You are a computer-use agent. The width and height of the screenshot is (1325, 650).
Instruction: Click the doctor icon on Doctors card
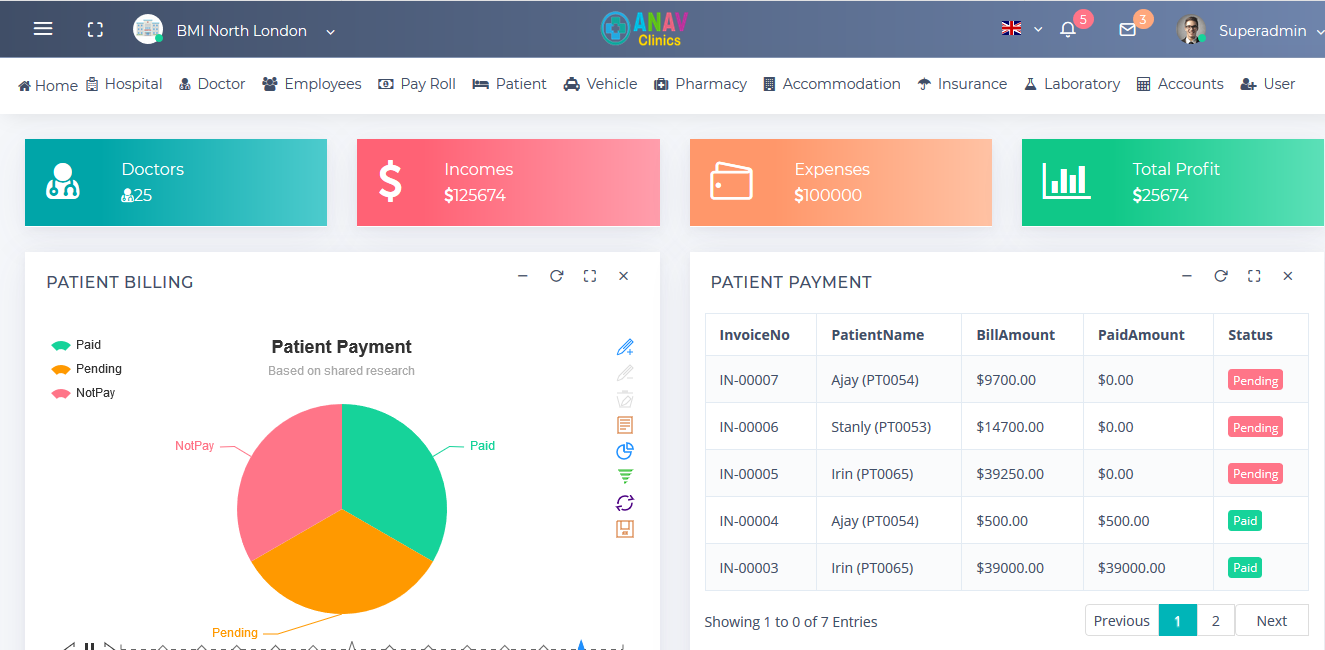coord(63,181)
